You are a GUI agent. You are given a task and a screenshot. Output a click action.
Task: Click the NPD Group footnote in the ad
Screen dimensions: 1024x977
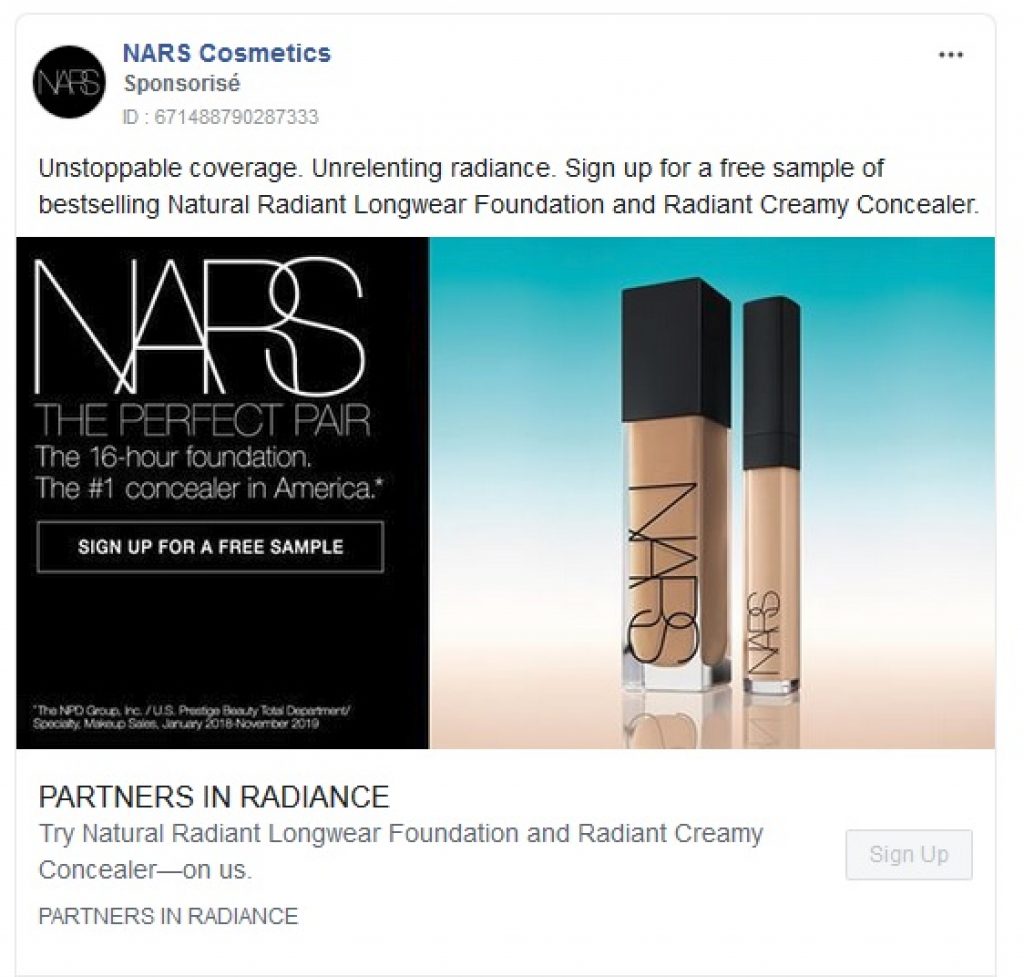pos(191,716)
